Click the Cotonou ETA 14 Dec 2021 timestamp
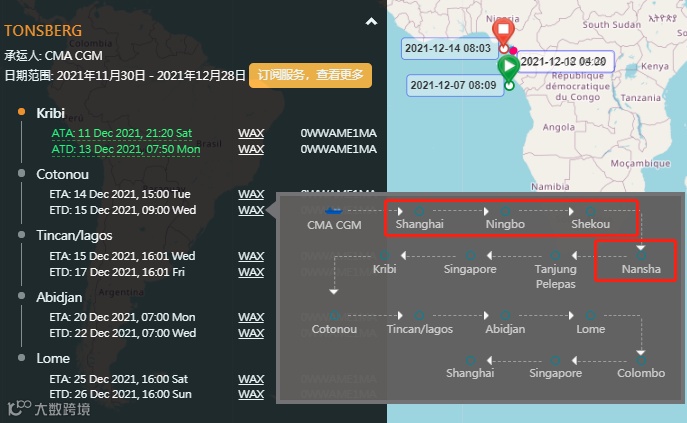Viewport: 687px width, 423px height. [120, 194]
